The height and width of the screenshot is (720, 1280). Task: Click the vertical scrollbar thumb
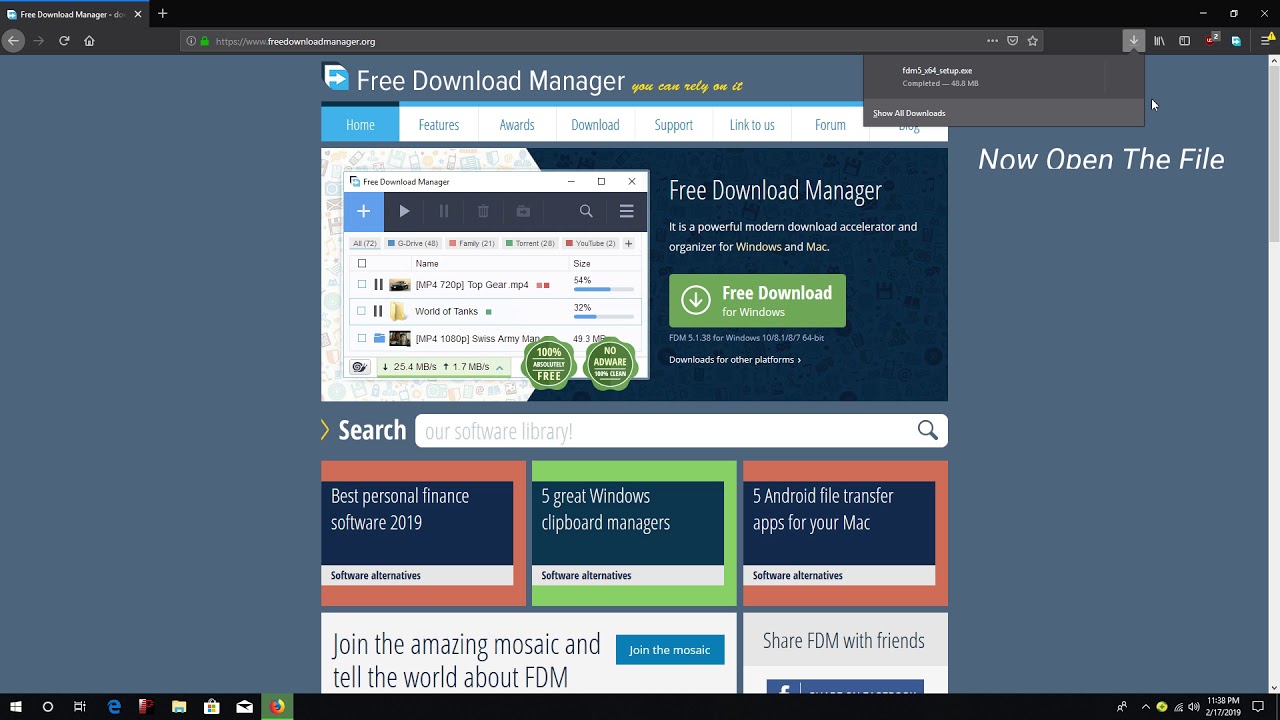click(x=1273, y=155)
